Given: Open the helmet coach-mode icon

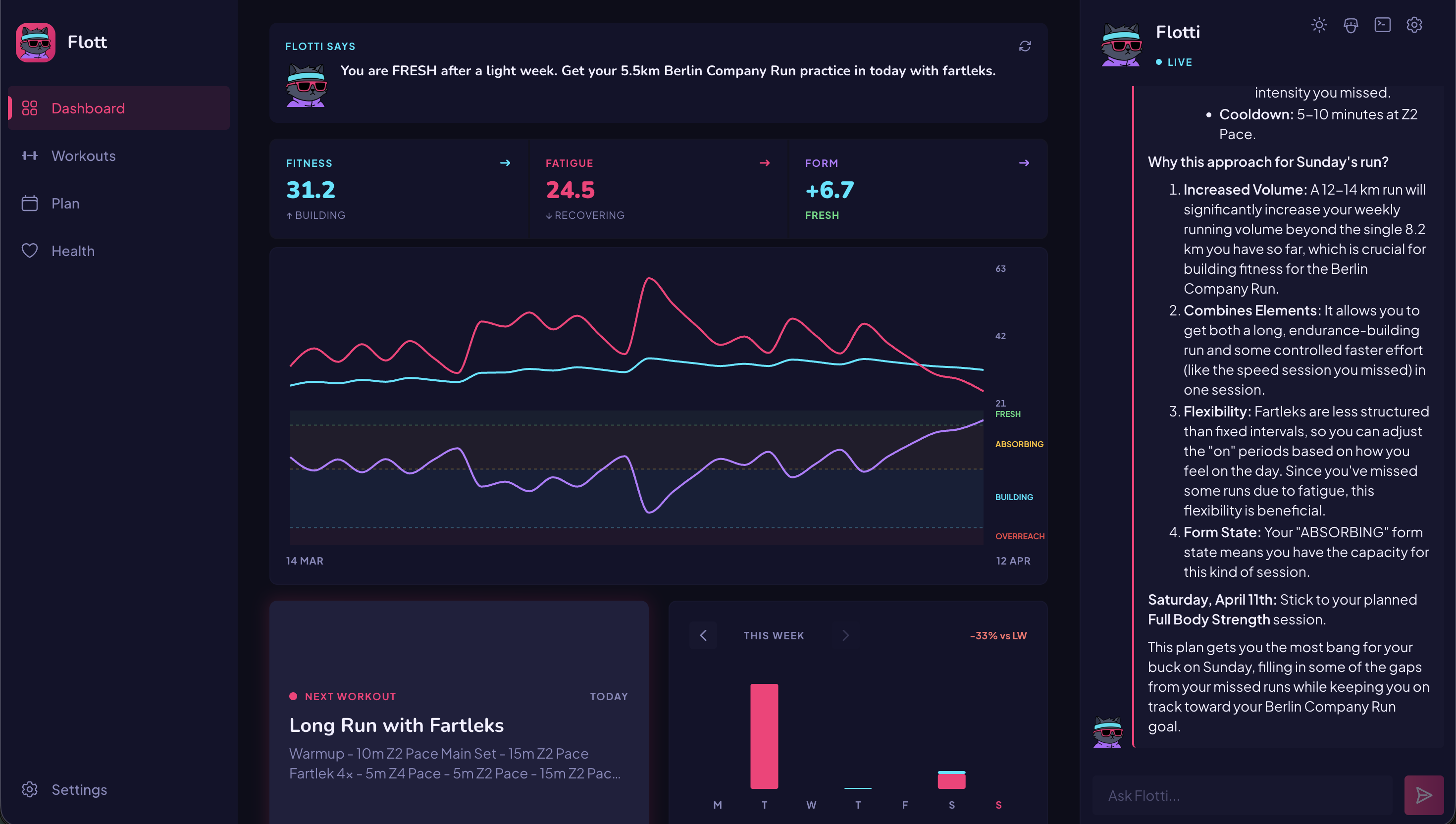Looking at the screenshot, I should click(1351, 25).
